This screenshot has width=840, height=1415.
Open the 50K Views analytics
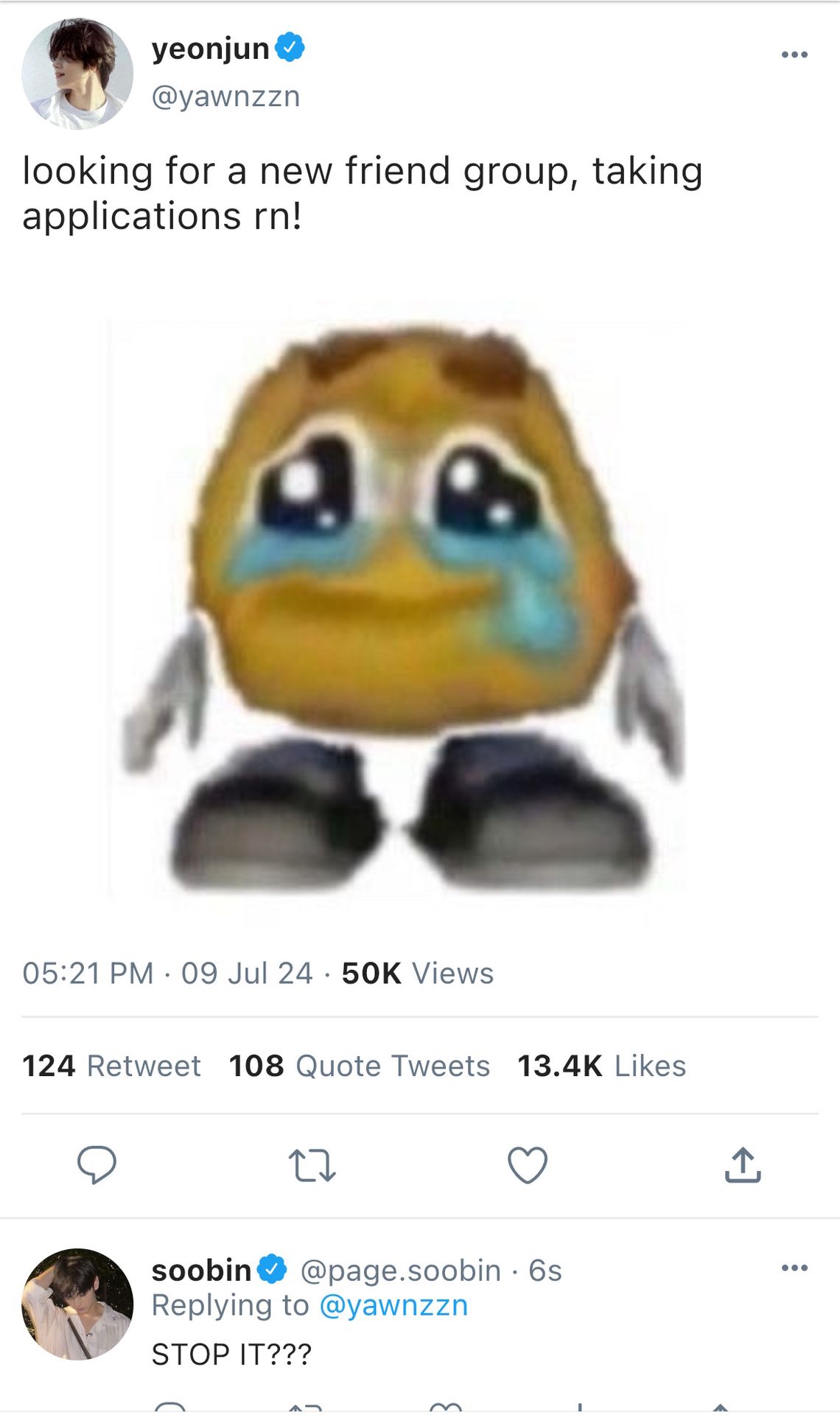pyautogui.click(x=417, y=973)
